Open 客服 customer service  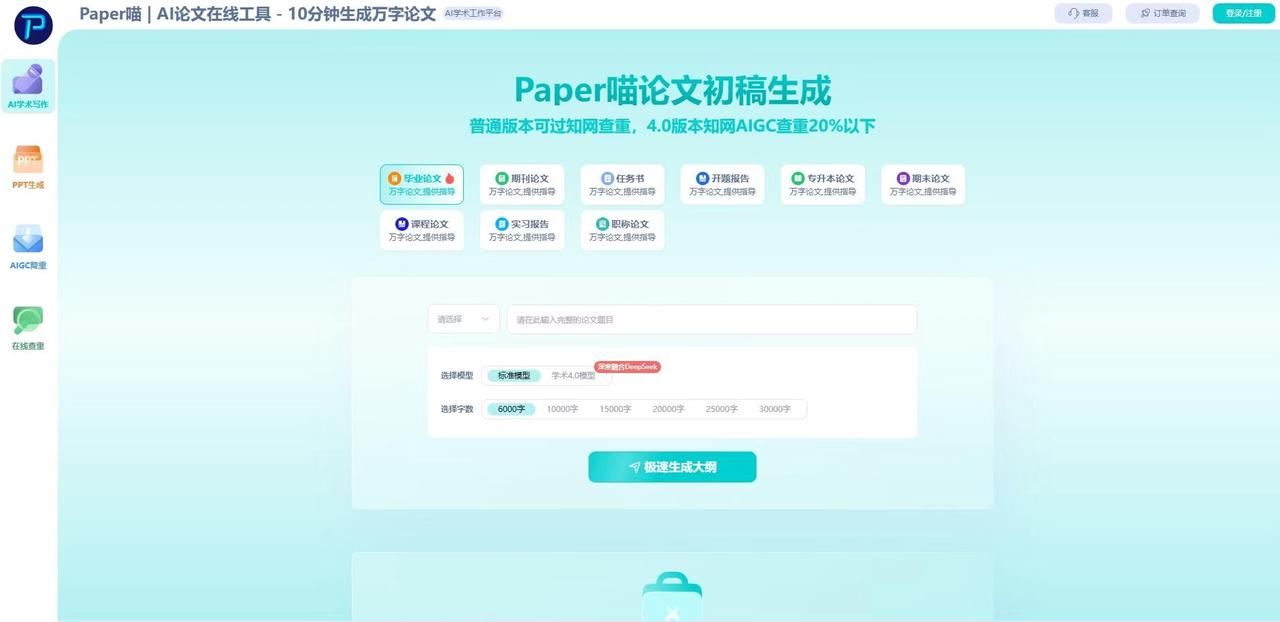pyautogui.click(x=1083, y=13)
